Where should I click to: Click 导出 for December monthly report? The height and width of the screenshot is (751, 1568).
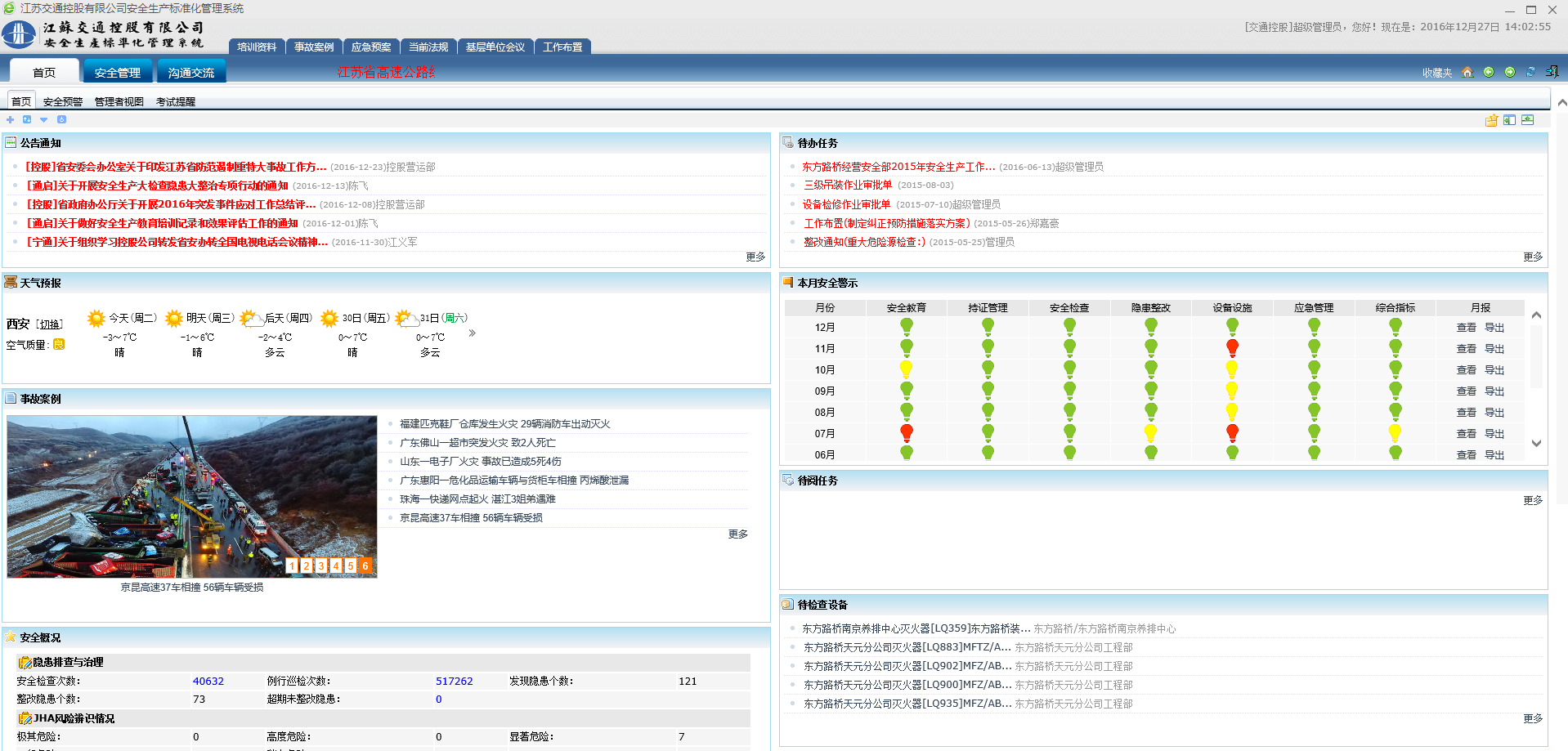(1494, 328)
